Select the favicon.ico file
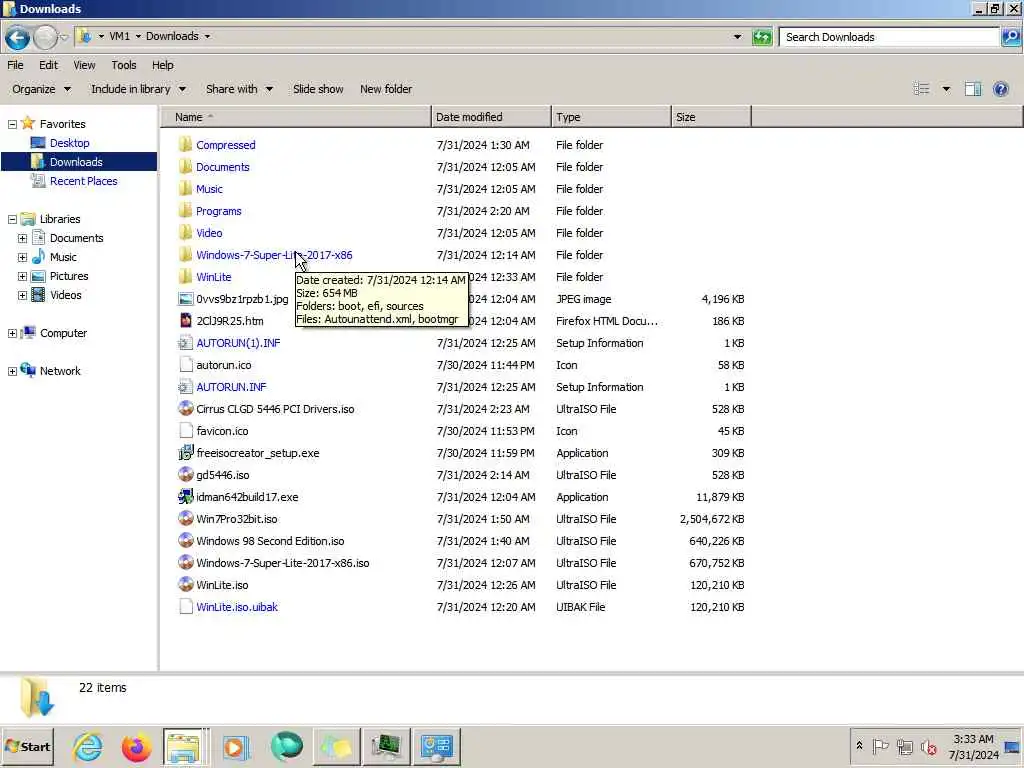The width and height of the screenshot is (1024, 768). tap(222, 431)
